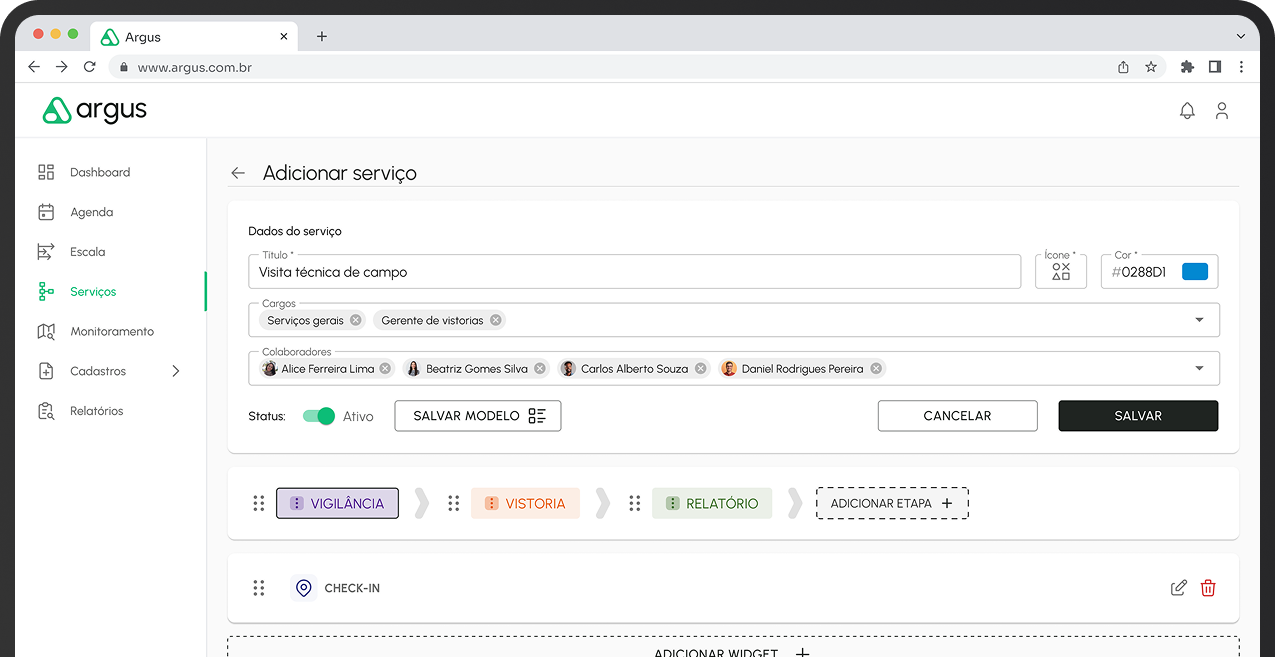Click the three-dot icon inside VISTORIA stage

point(491,504)
